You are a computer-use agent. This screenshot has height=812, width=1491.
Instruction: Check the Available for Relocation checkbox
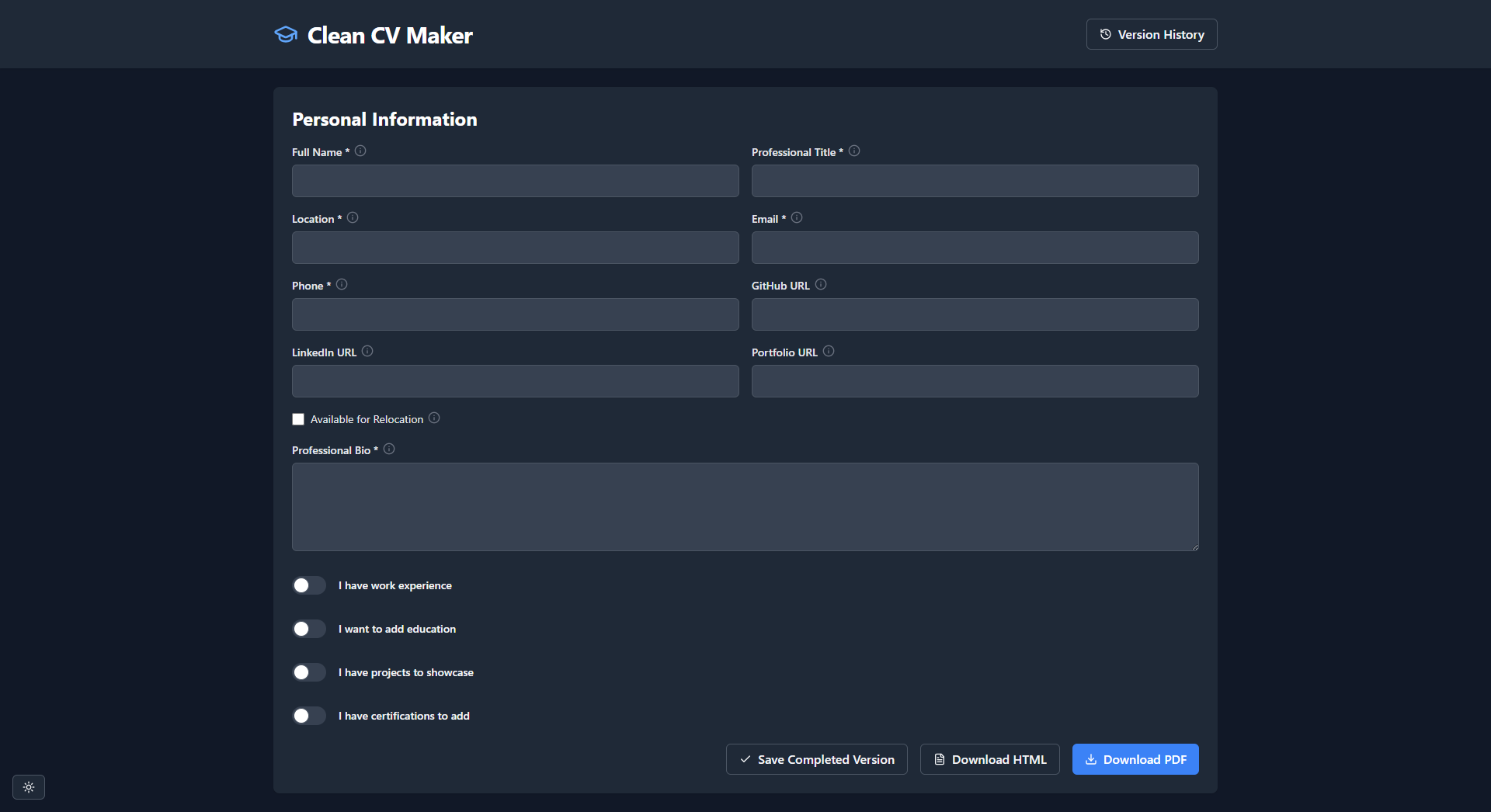tap(298, 418)
